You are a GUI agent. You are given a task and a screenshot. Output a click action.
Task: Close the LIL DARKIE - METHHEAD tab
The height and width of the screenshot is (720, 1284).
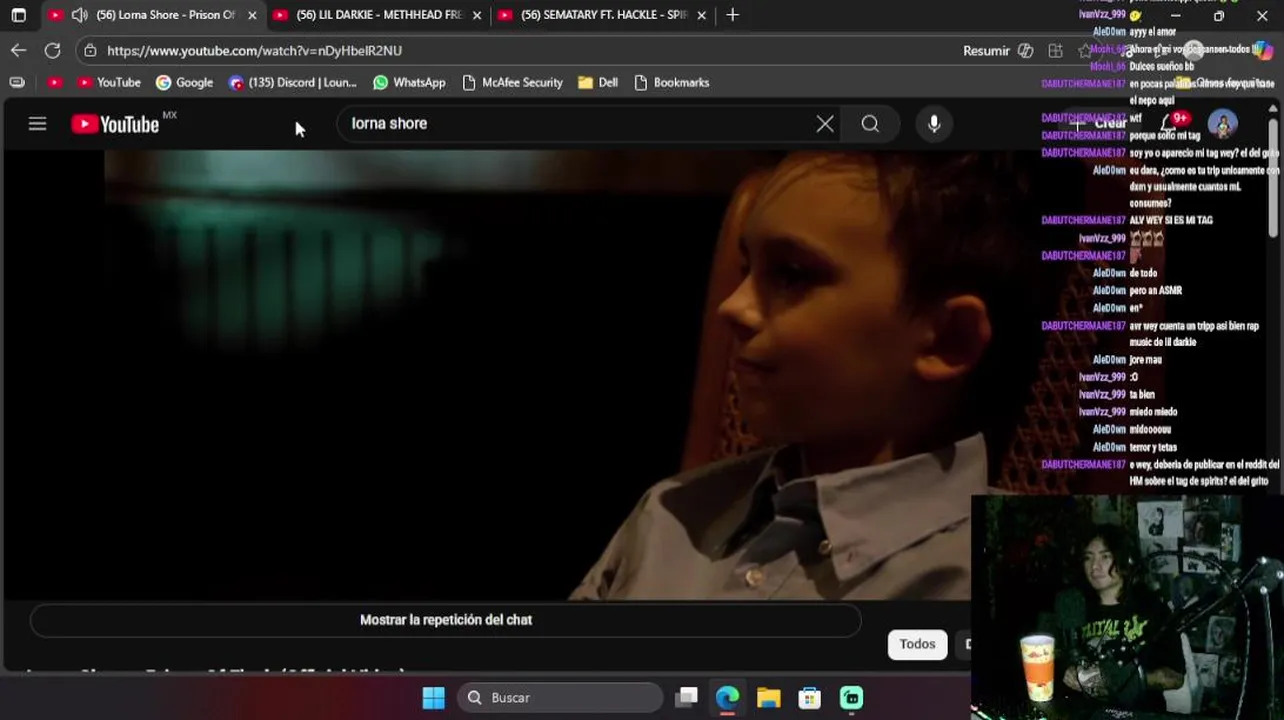pos(477,15)
